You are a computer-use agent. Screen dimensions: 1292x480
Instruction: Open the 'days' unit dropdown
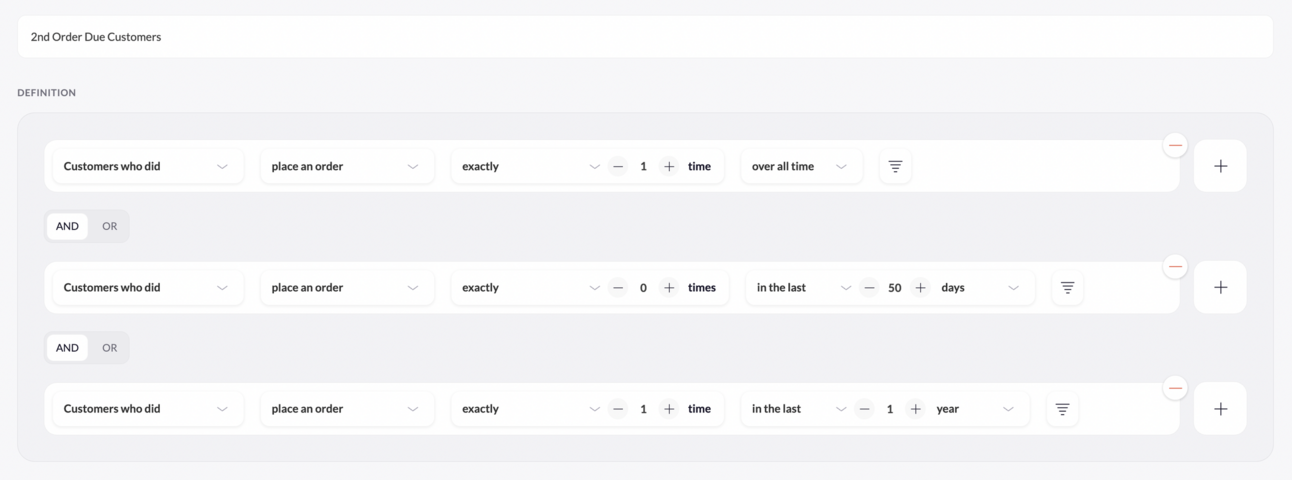pos(981,287)
